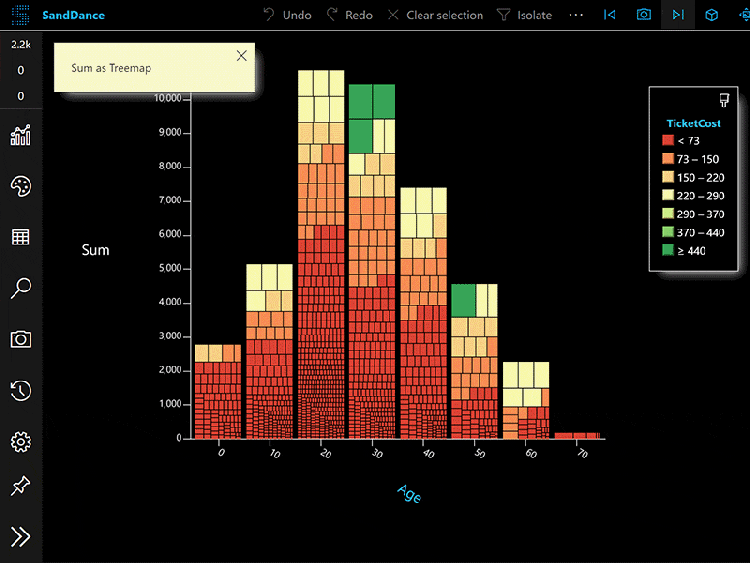Screen dimensions: 750x563
Task: Select the red '< 73' legend swatch
Action: click(668, 141)
